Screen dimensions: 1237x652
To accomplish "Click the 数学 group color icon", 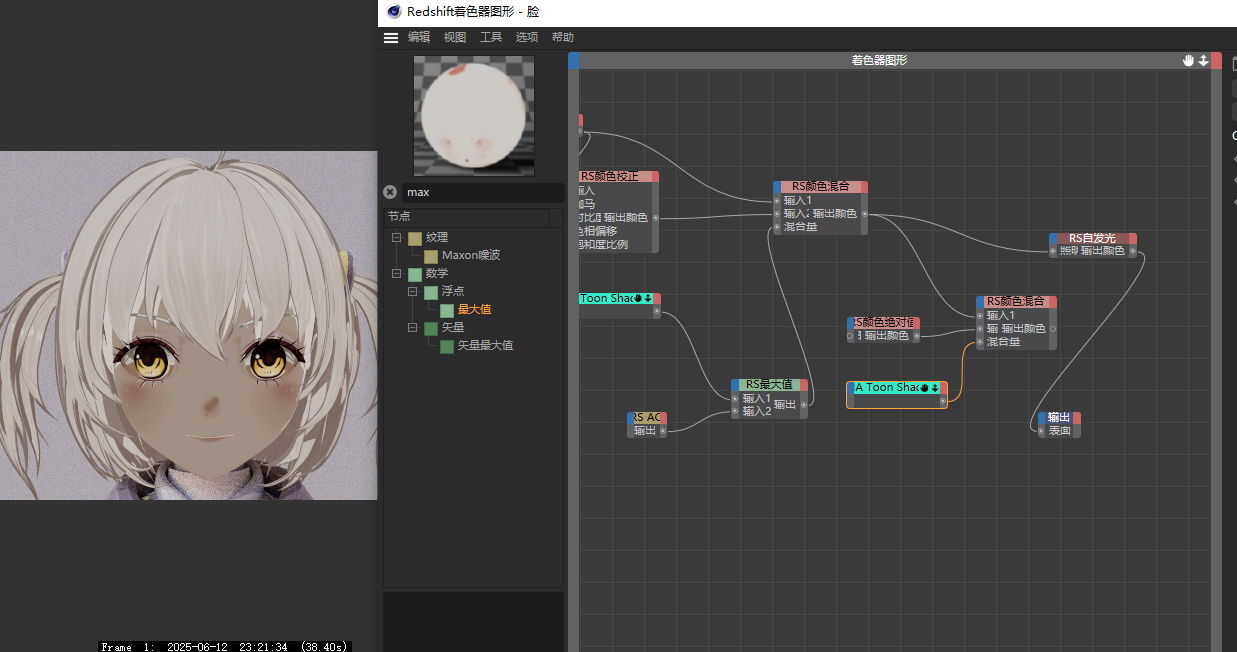I will tap(415, 274).
